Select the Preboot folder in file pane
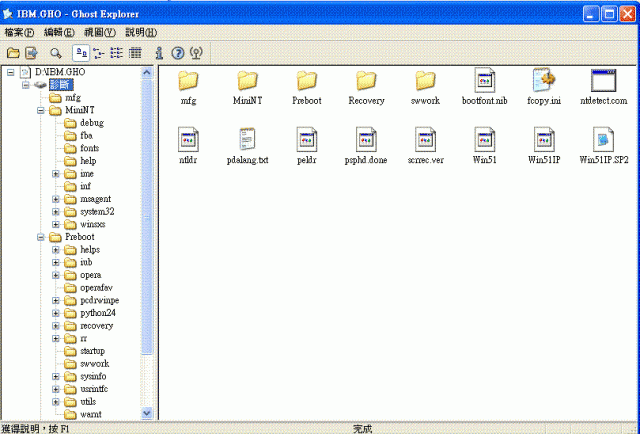The height and width of the screenshot is (434, 640). click(x=307, y=87)
